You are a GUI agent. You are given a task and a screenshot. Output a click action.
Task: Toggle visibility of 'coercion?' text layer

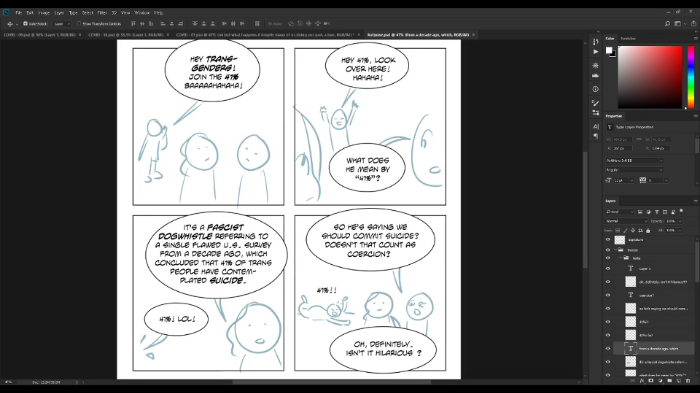coord(608,295)
